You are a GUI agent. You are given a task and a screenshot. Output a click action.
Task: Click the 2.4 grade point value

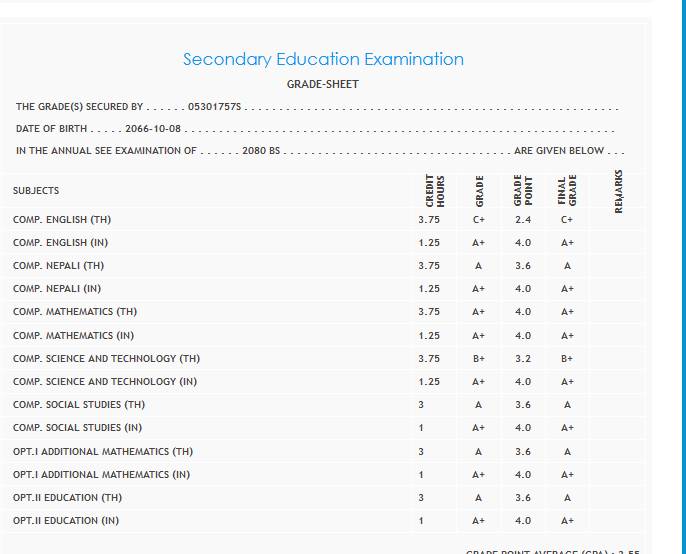(523, 219)
